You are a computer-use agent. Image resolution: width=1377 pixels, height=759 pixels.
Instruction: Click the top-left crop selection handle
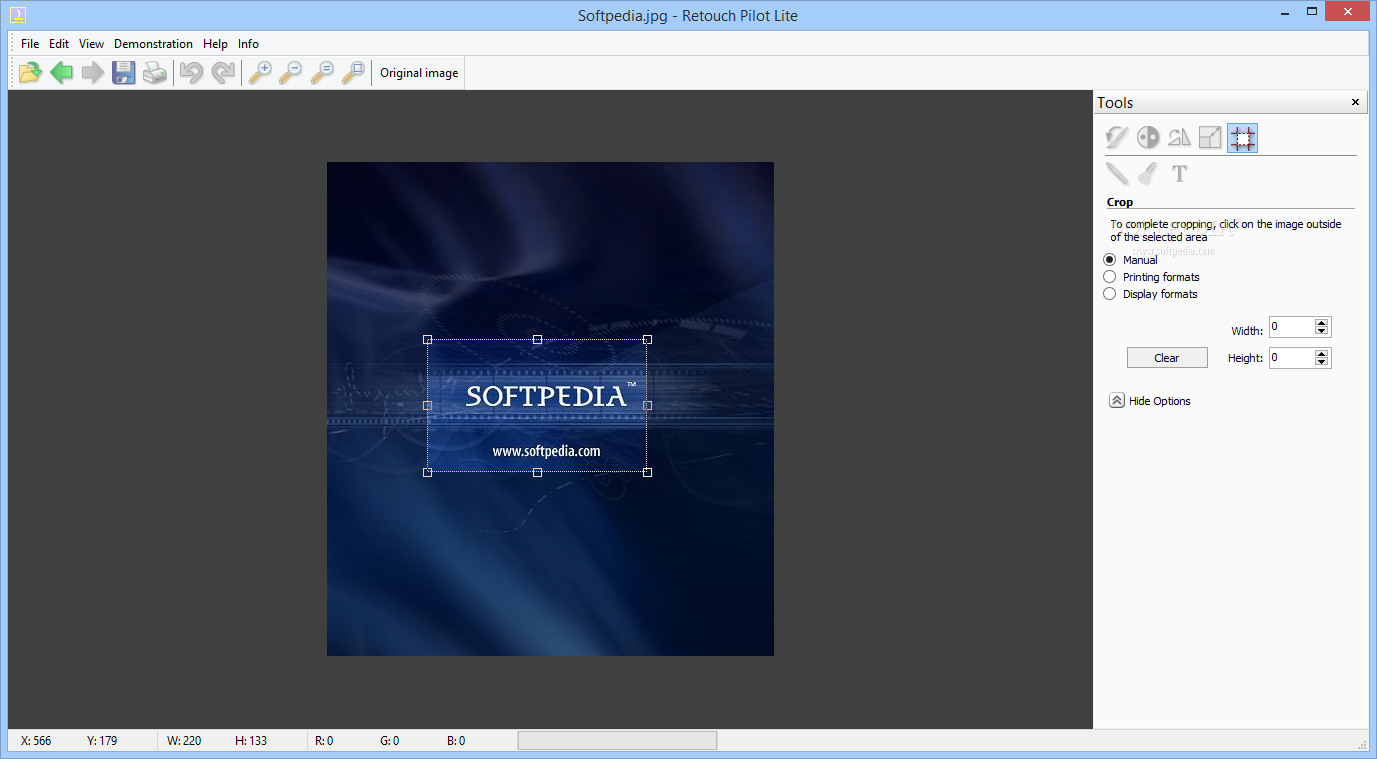click(428, 339)
